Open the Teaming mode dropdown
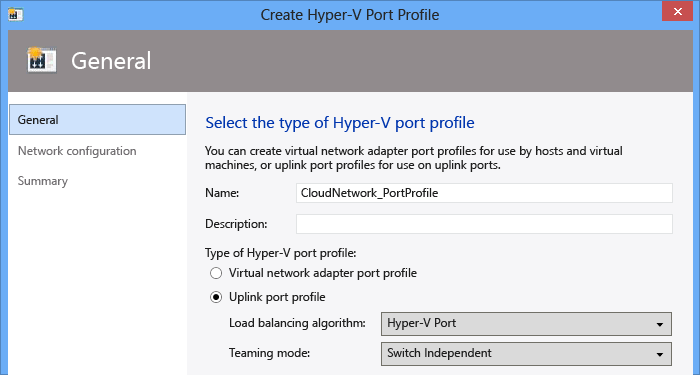700x375 pixels. [x=526, y=354]
